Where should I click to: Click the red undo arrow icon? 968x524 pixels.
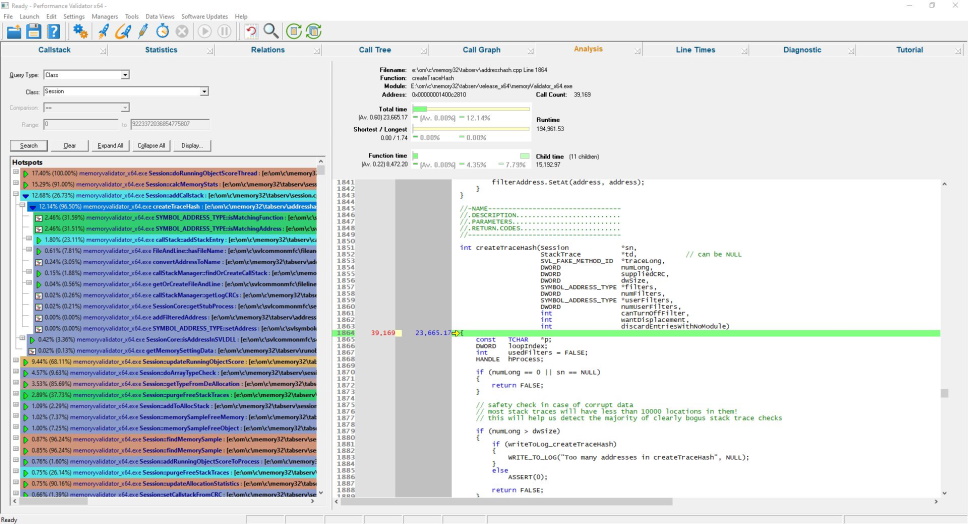[251, 31]
